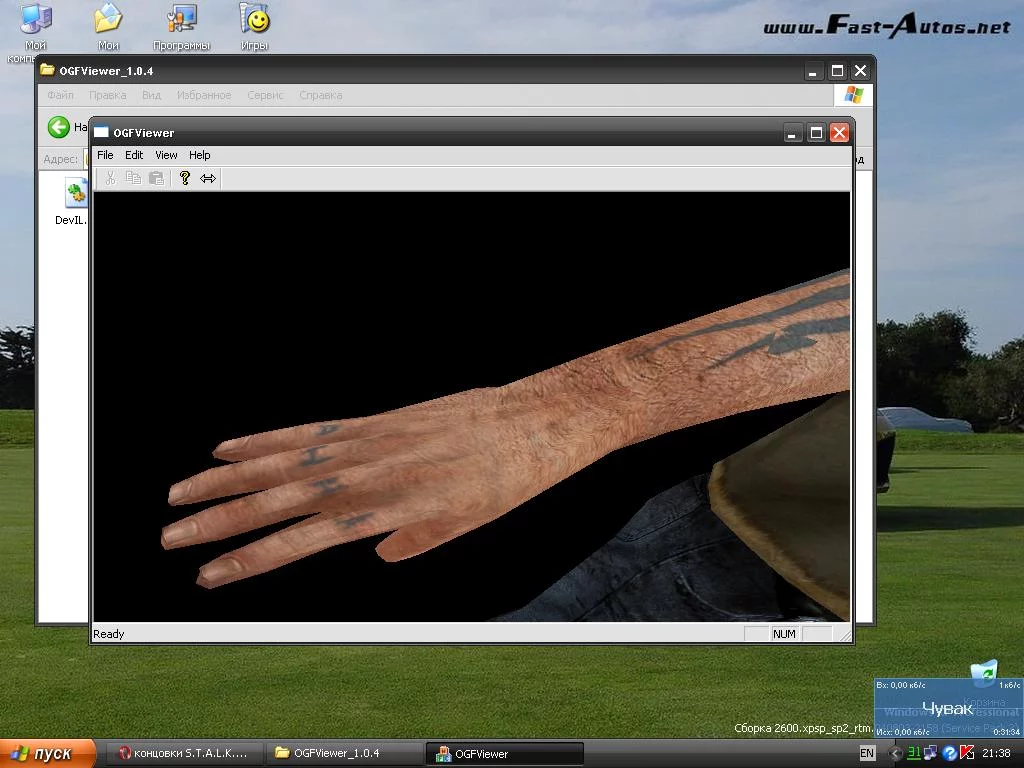
Task: Open the Сервис menu in the Explorer window
Action: pyautogui.click(x=265, y=95)
